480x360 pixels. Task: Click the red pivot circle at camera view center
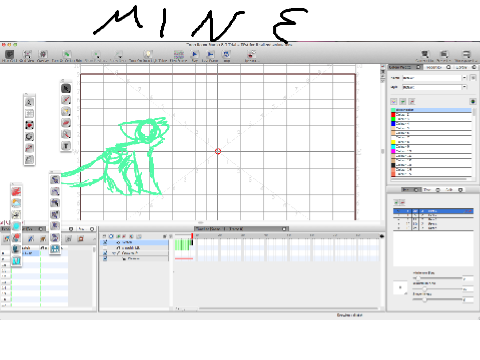(x=218, y=151)
